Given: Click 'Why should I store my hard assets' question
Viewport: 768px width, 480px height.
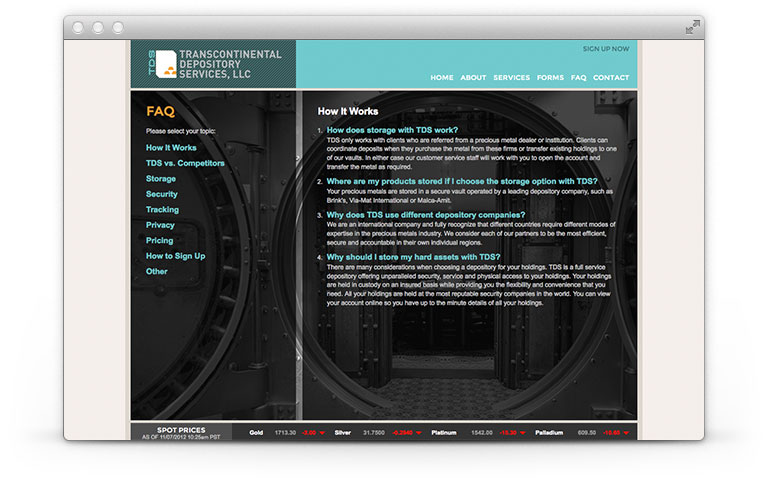Looking at the screenshot, I should tap(413, 257).
